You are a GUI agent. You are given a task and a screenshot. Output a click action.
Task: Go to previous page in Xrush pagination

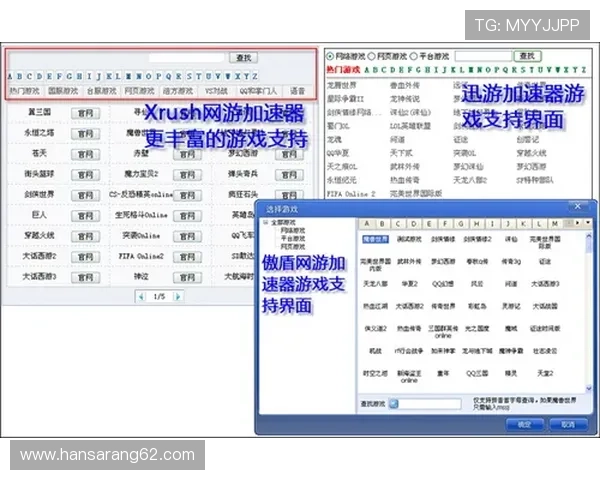tap(142, 297)
